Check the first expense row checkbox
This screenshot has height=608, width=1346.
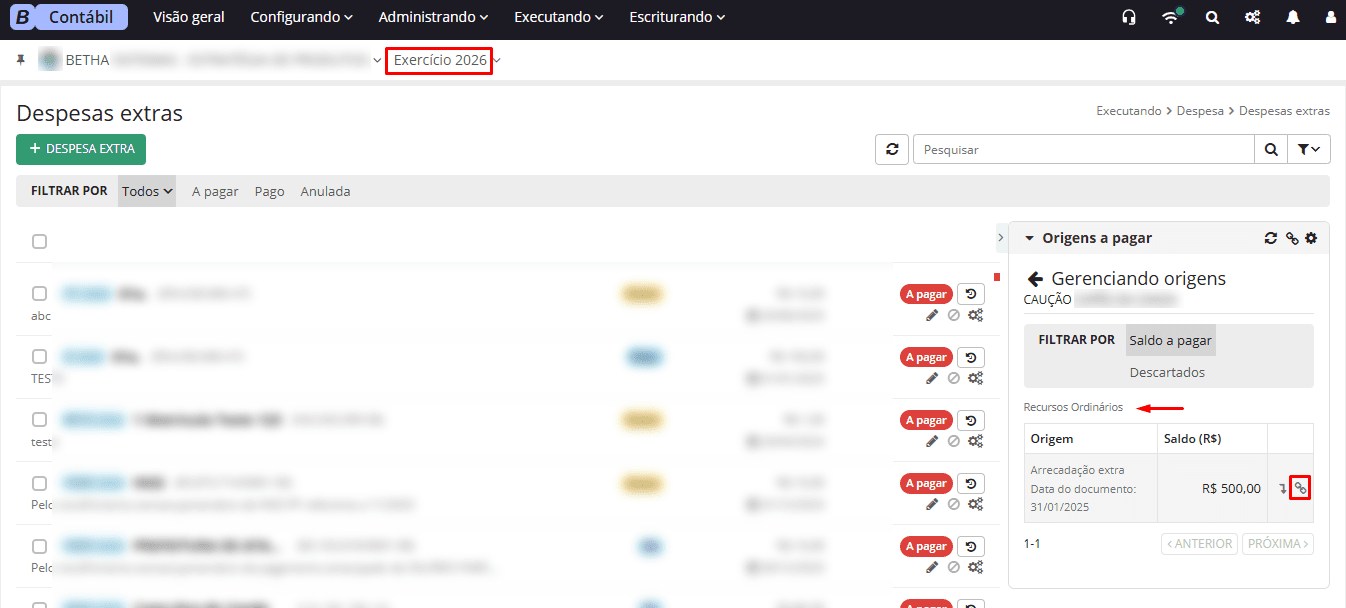click(x=39, y=294)
